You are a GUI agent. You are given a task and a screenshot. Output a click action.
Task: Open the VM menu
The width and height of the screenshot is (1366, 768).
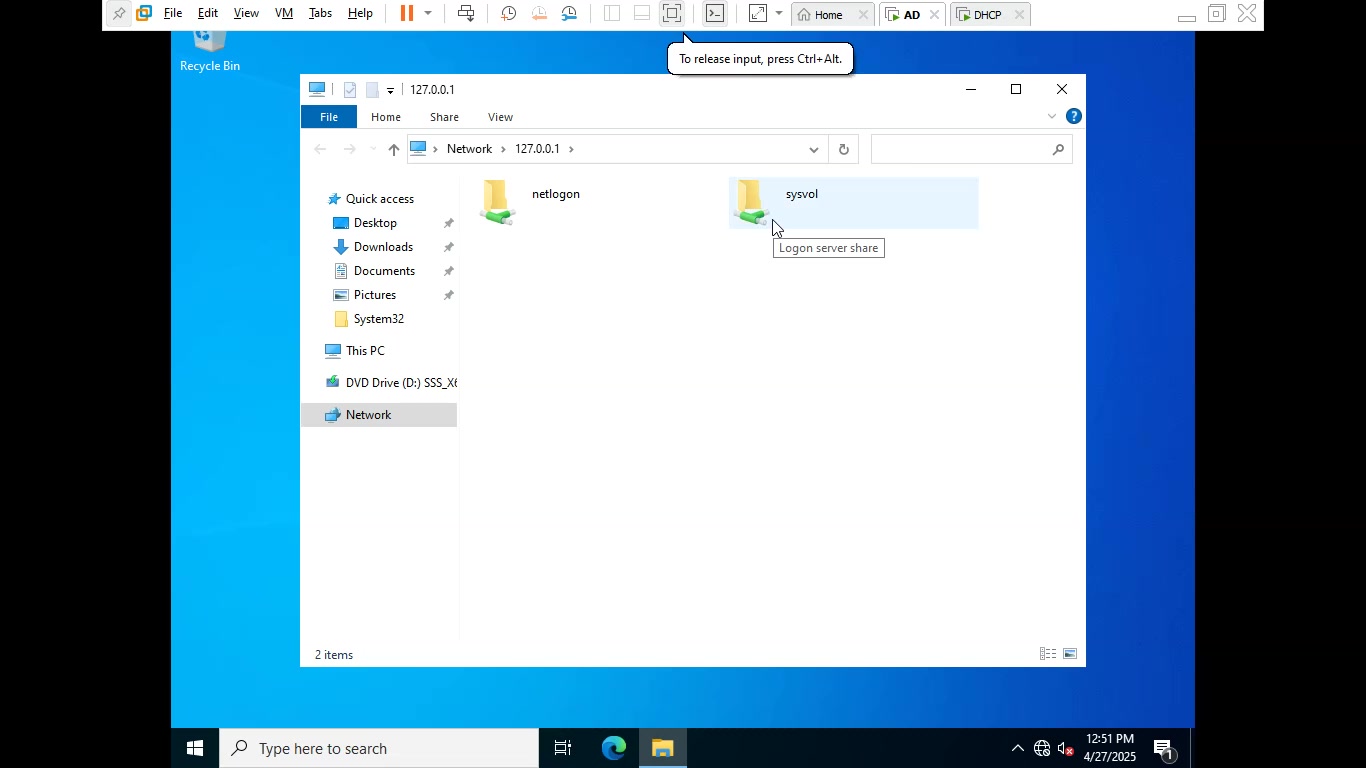(x=284, y=14)
